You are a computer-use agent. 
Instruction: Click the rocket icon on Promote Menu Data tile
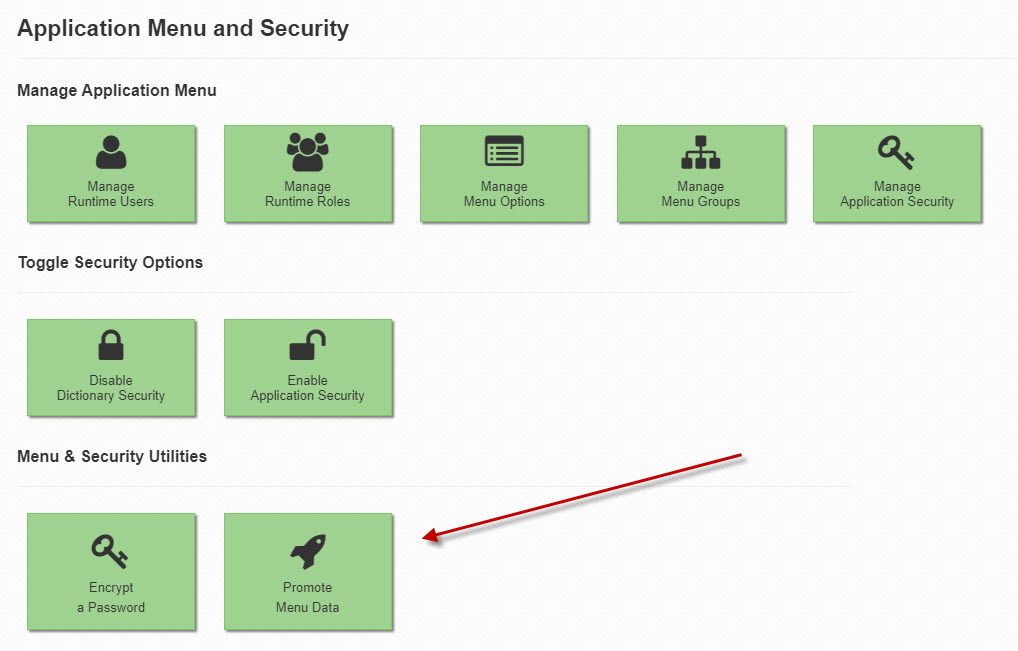[x=308, y=548]
